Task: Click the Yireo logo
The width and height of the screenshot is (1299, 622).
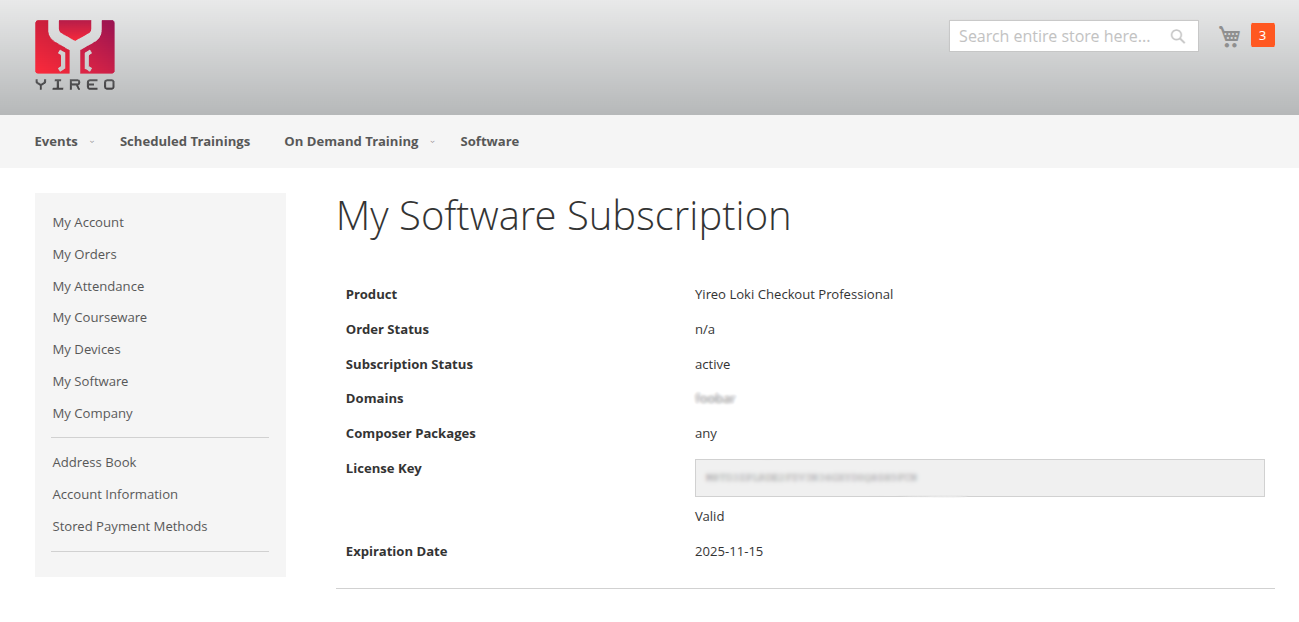Action: 75,55
